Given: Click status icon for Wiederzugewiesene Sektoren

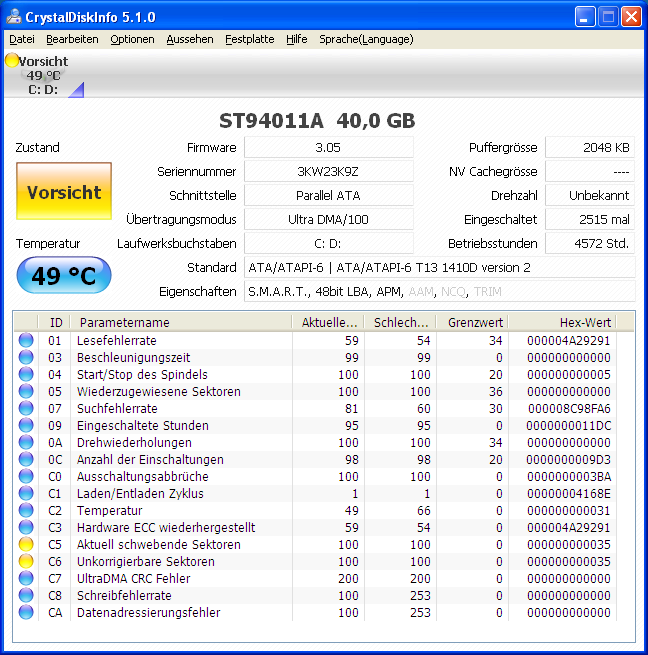Looking at the screenshot, I should [x=26, y=391].
